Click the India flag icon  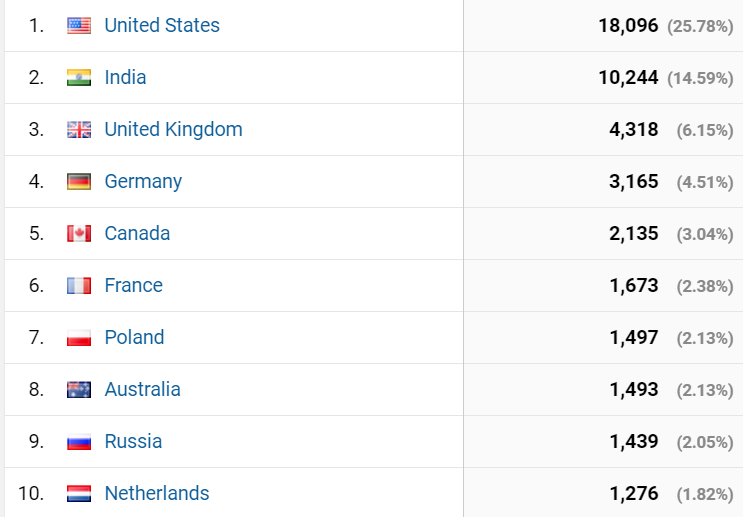(79, 78)
